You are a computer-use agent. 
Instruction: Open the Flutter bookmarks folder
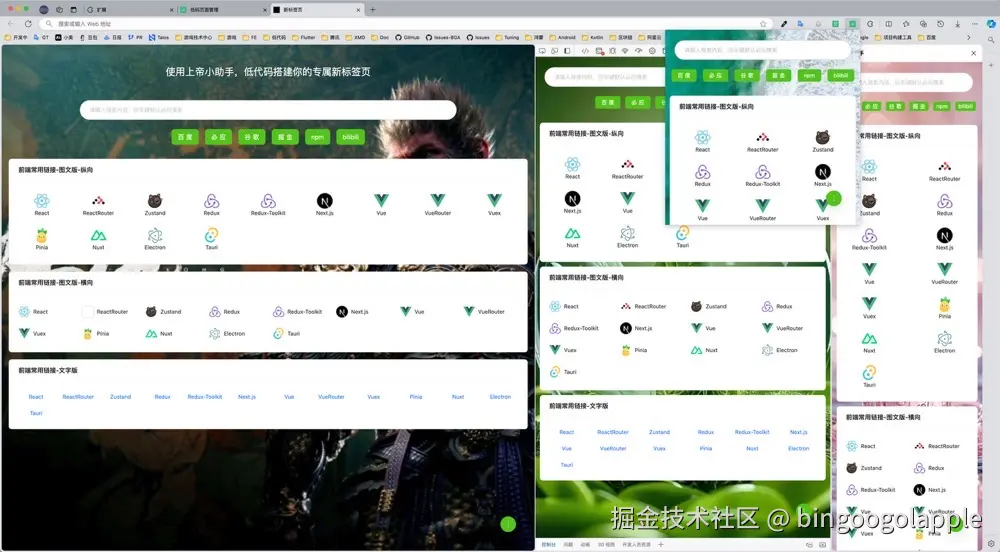tap(306, 37)
